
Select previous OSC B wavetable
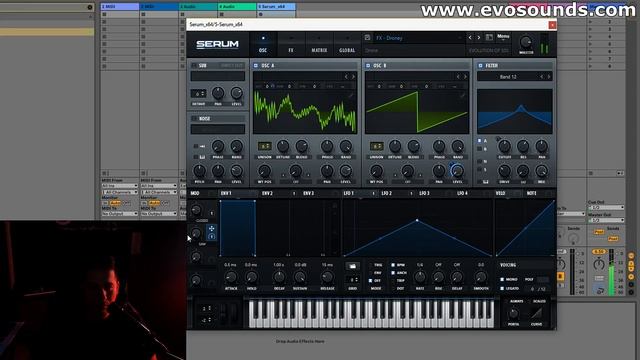click(458, 76)
